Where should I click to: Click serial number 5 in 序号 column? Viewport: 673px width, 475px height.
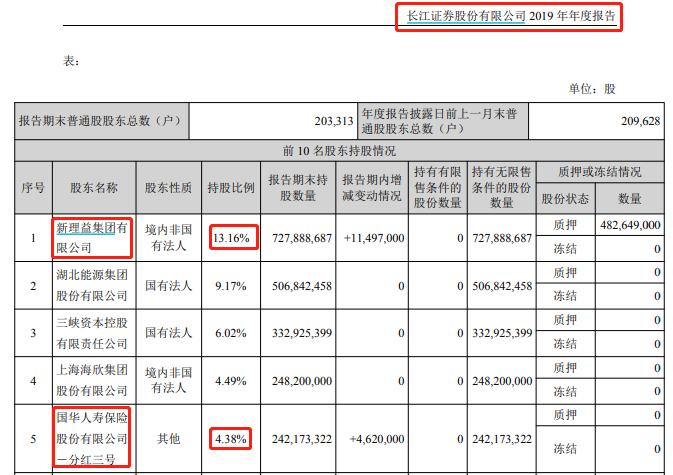33,439
